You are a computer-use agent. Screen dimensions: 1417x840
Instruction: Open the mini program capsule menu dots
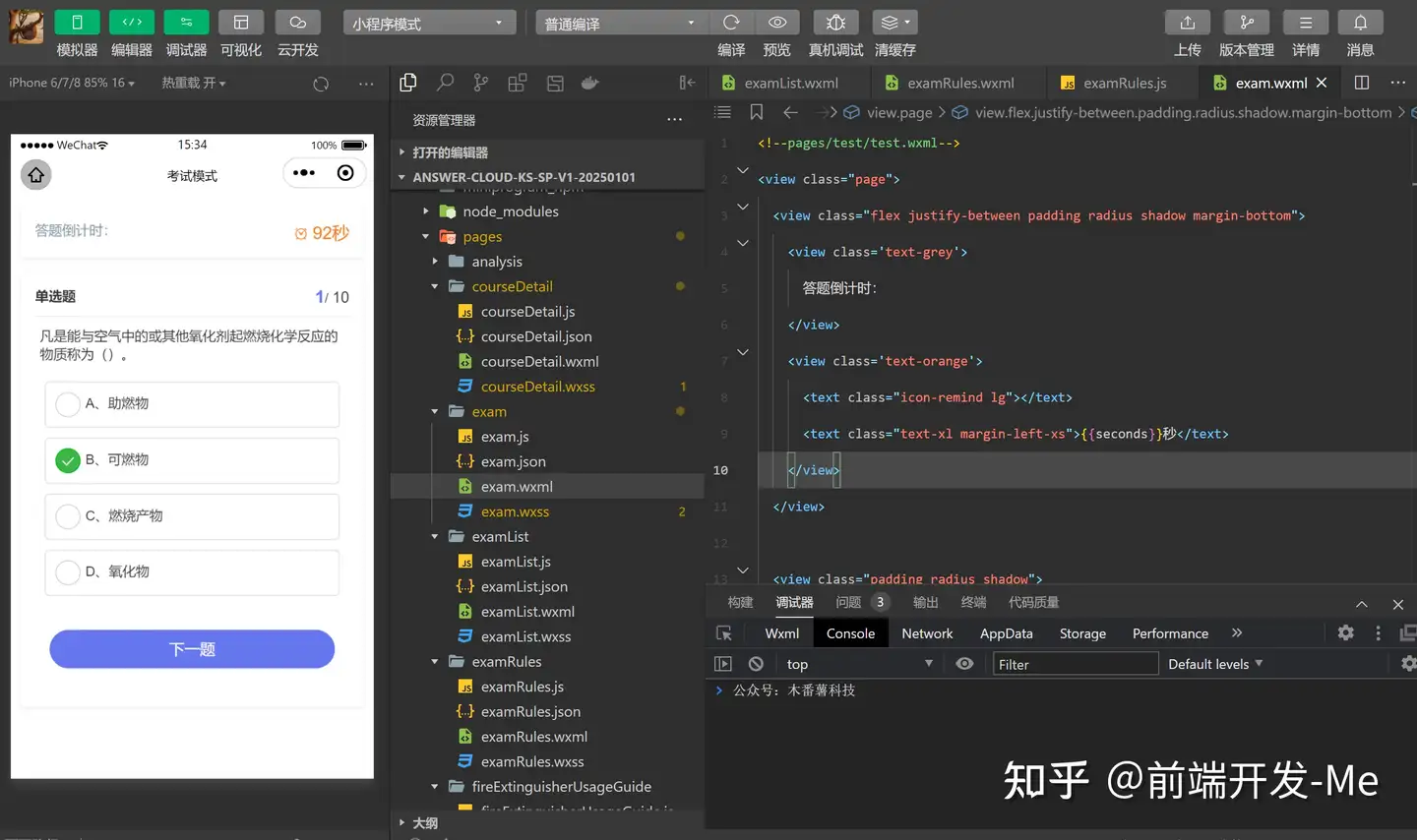point(304,173)
